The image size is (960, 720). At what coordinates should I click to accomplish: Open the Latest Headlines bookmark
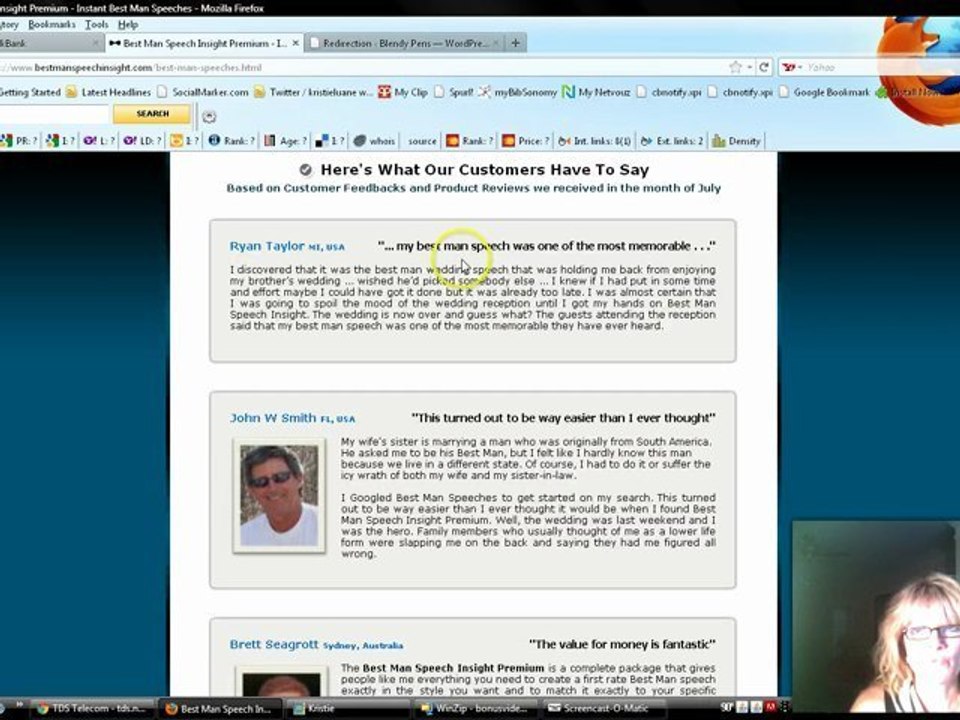[108, 92]
